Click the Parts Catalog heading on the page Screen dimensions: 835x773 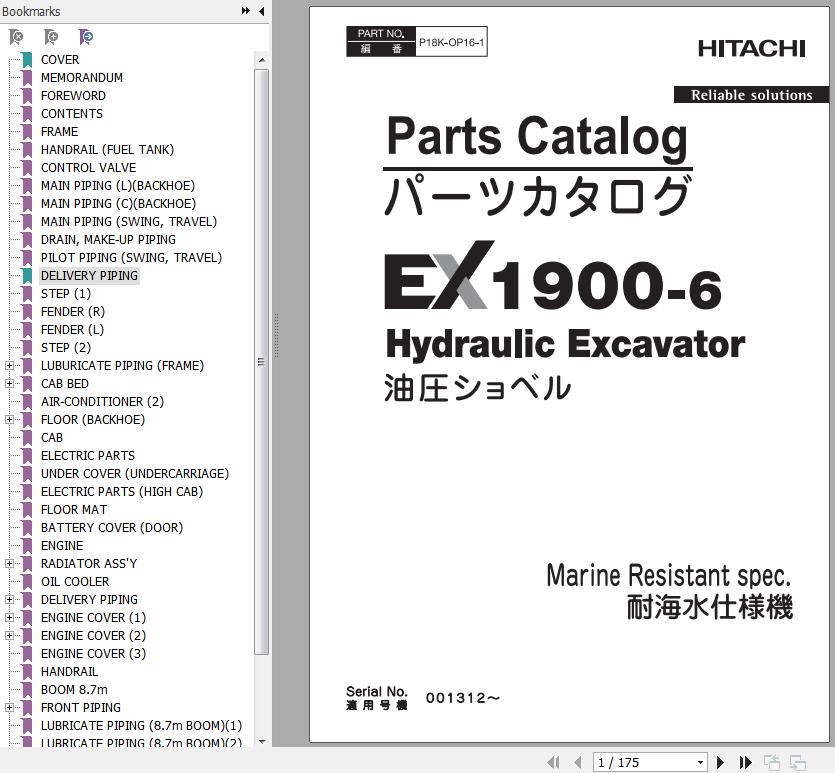[537, 137]
